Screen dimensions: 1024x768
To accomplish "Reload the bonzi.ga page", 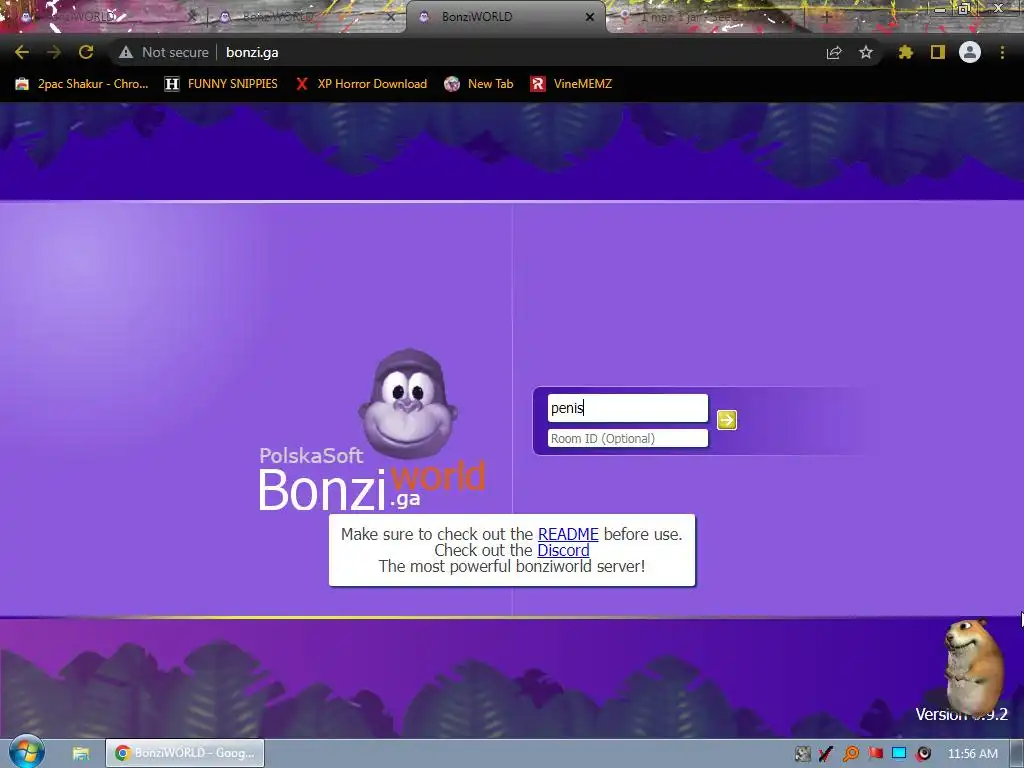I will click(x=86, y=52).
